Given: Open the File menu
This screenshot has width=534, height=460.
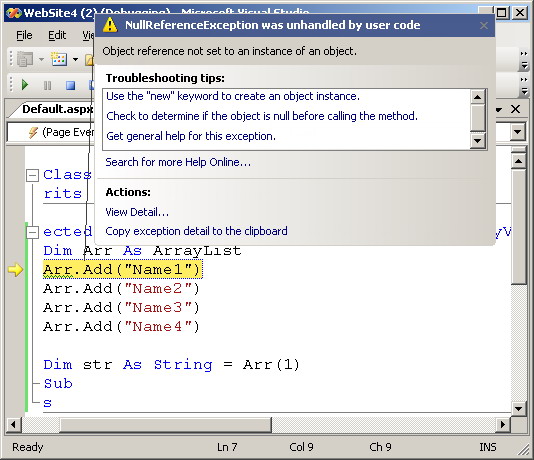Looking at the screenshot, I should (24, 35).
